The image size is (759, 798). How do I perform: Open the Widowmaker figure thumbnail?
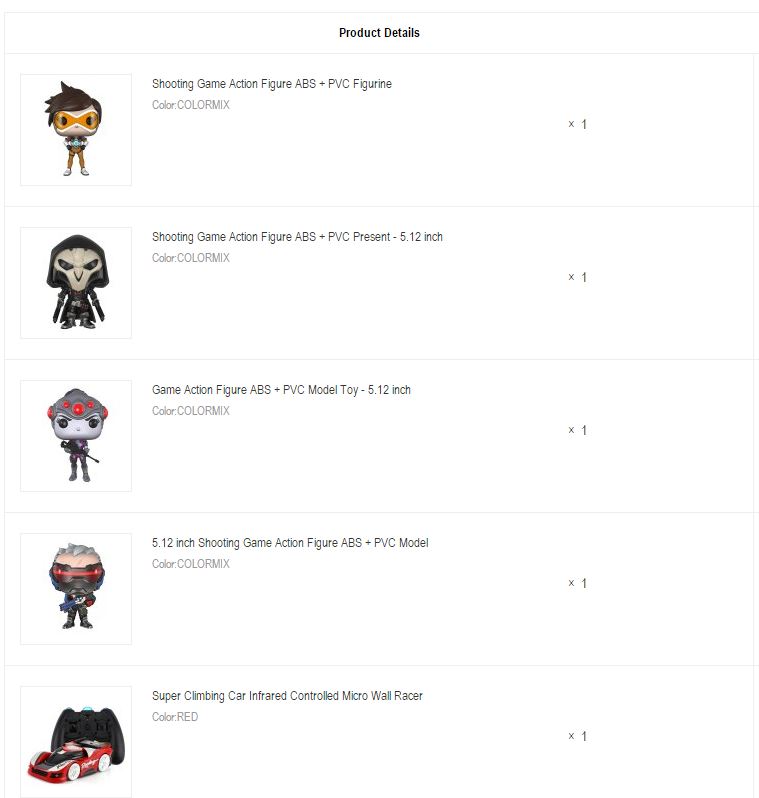[x=76, y=436]
